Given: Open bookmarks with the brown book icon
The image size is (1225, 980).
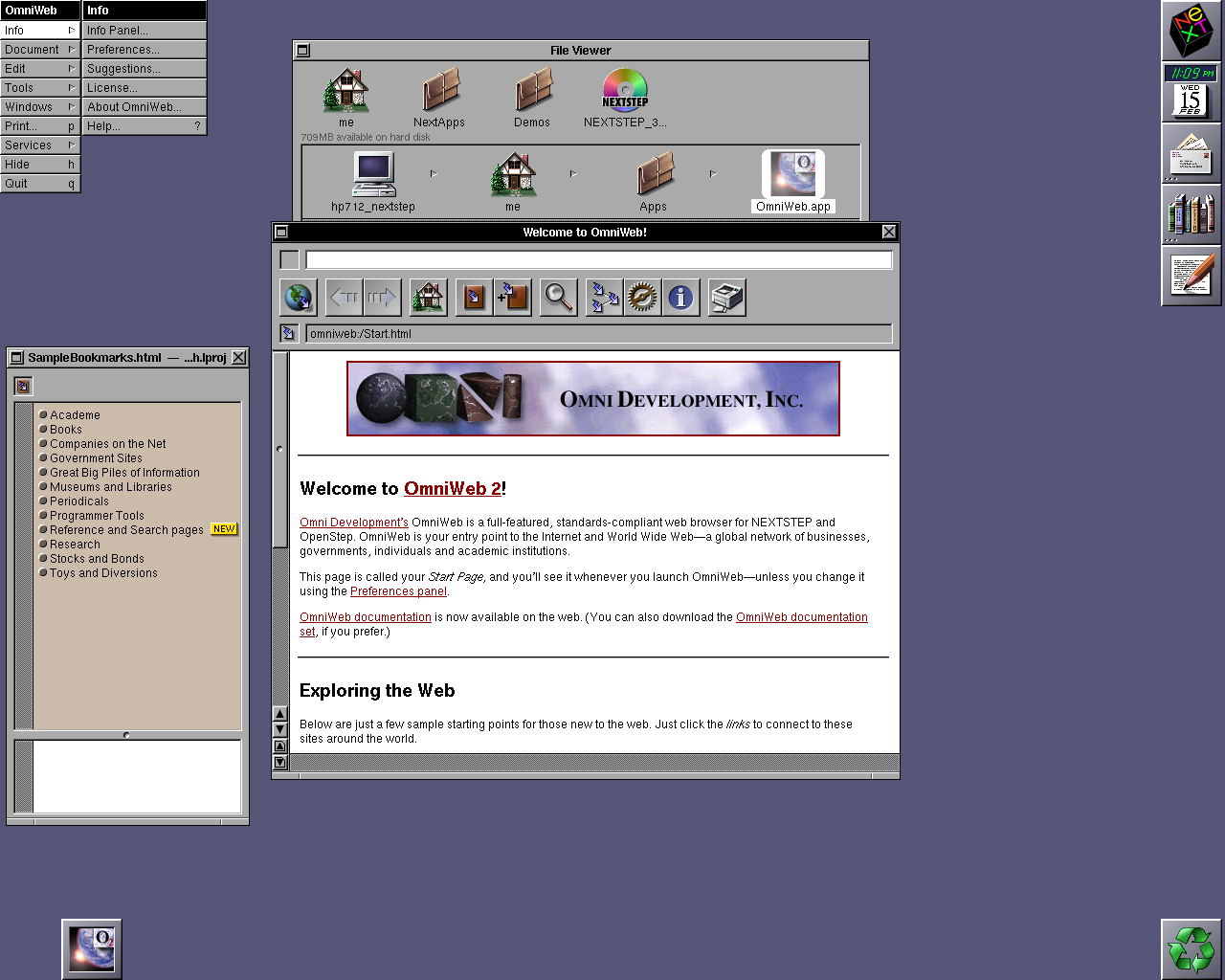Looking at the screenshot, I should [474, 298].
